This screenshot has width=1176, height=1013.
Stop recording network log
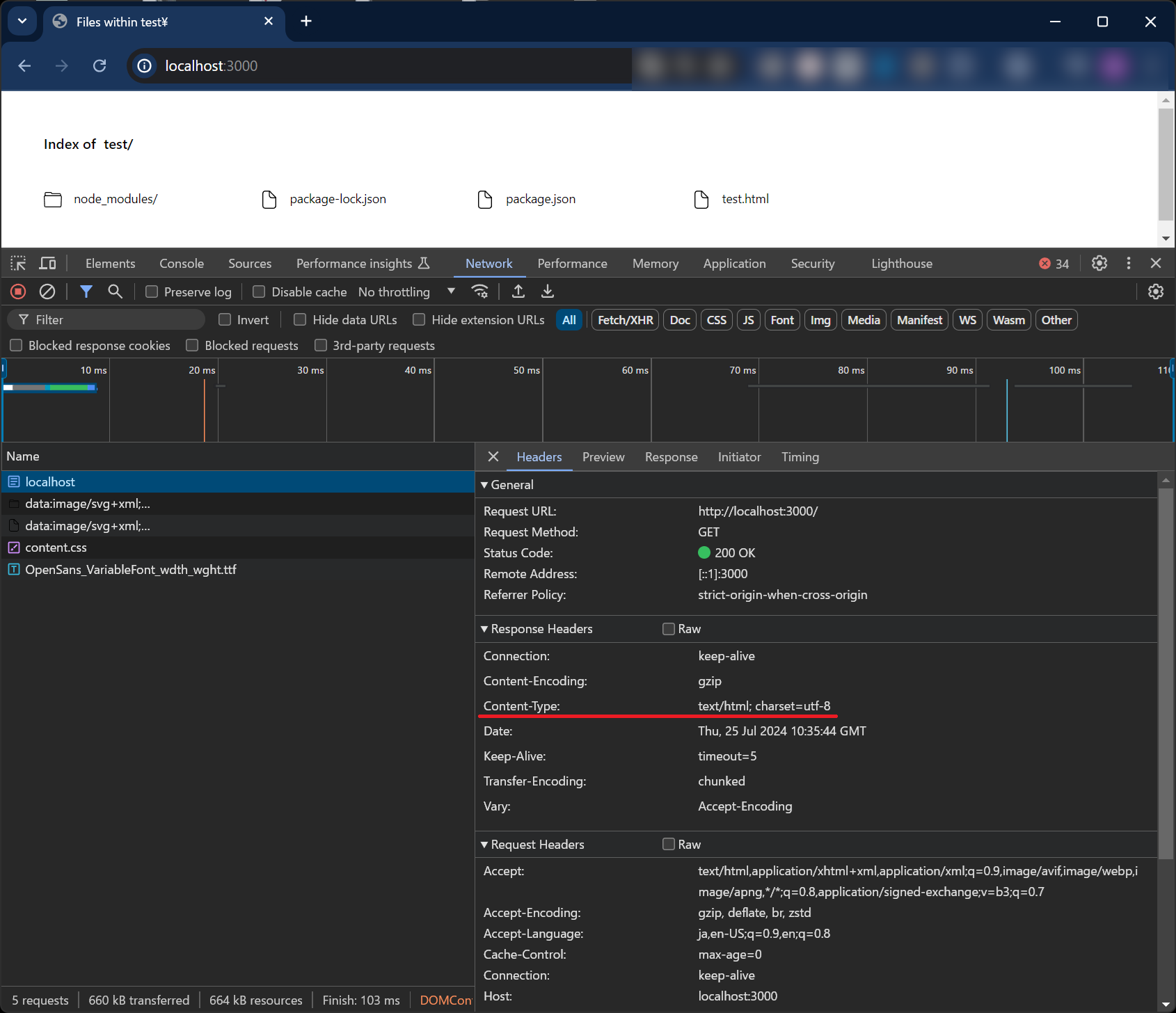(19, 292)
